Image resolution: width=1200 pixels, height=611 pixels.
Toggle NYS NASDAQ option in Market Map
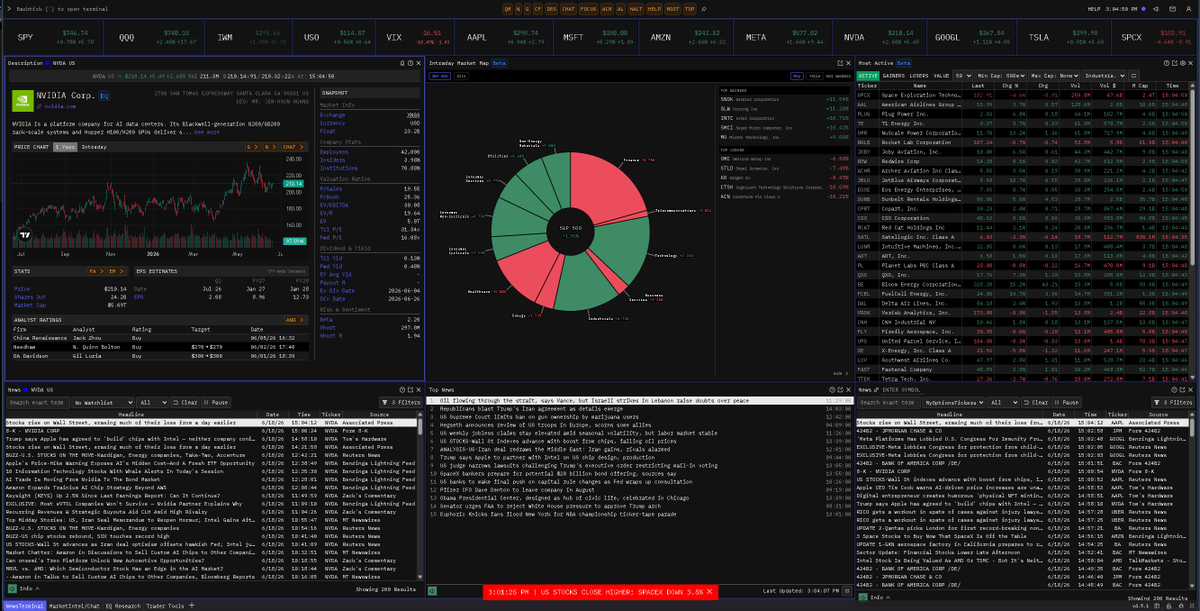click(x=838, y=76)
